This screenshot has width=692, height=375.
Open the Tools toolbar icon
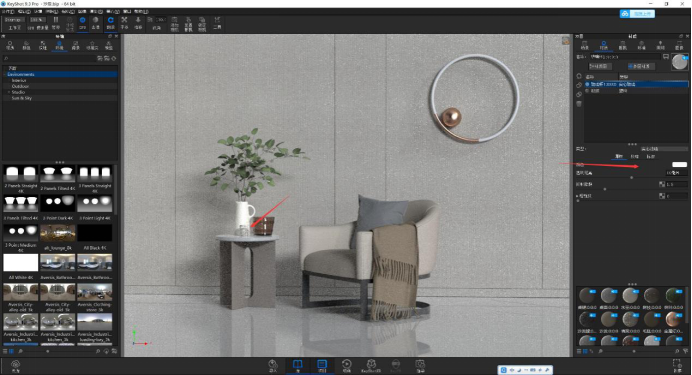(x=217, y=22)
